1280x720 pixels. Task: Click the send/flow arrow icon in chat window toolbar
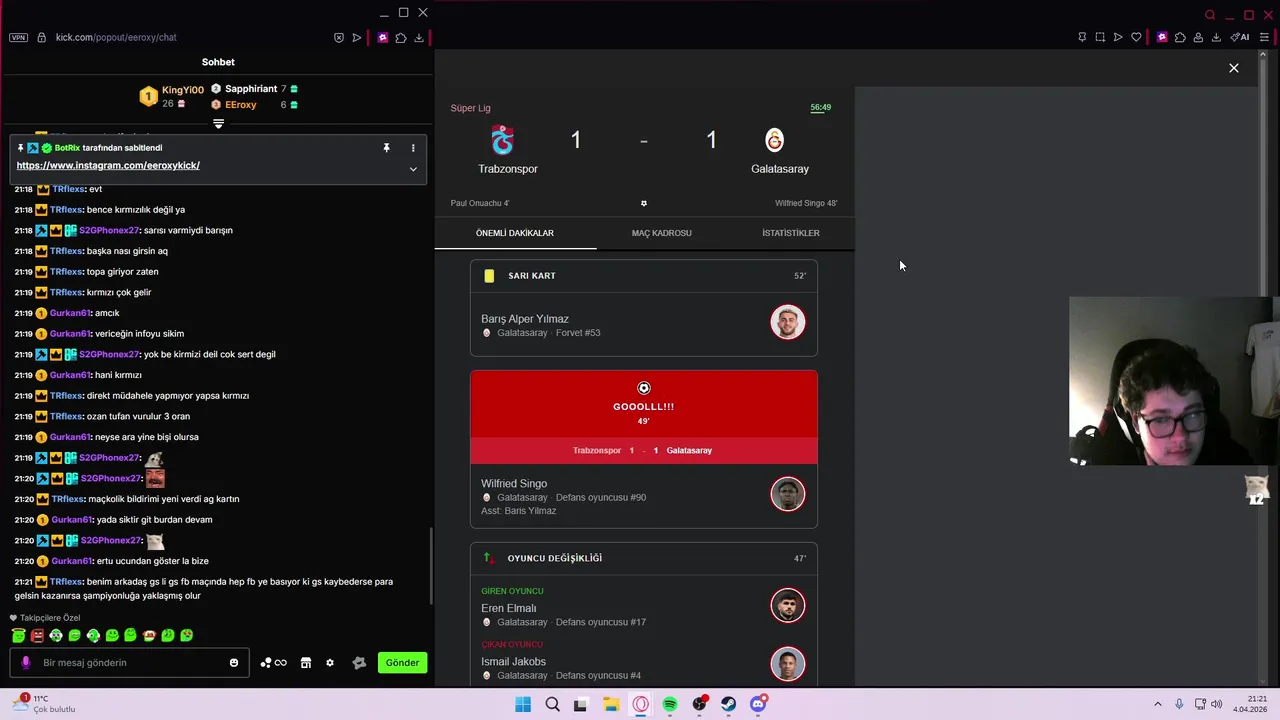(357, 38)
